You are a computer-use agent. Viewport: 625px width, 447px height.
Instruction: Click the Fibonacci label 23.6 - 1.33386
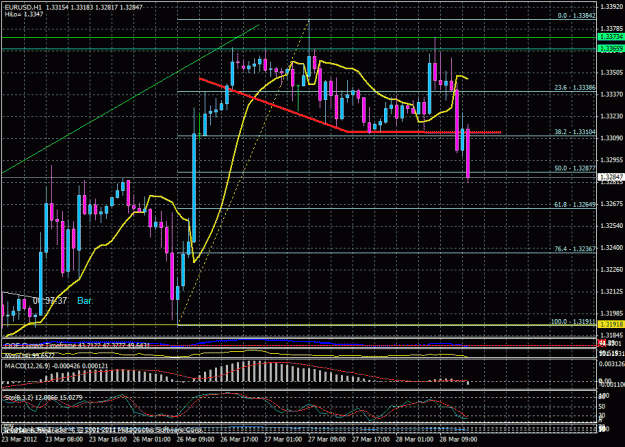coord(575,88)
